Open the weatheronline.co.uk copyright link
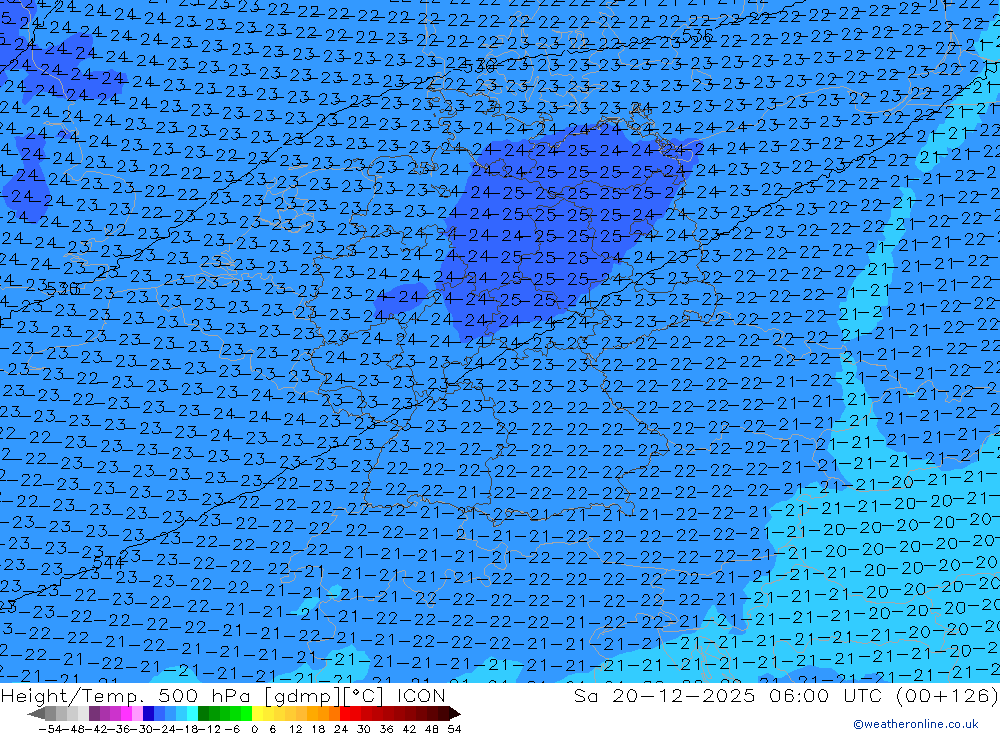 point(916,724)
